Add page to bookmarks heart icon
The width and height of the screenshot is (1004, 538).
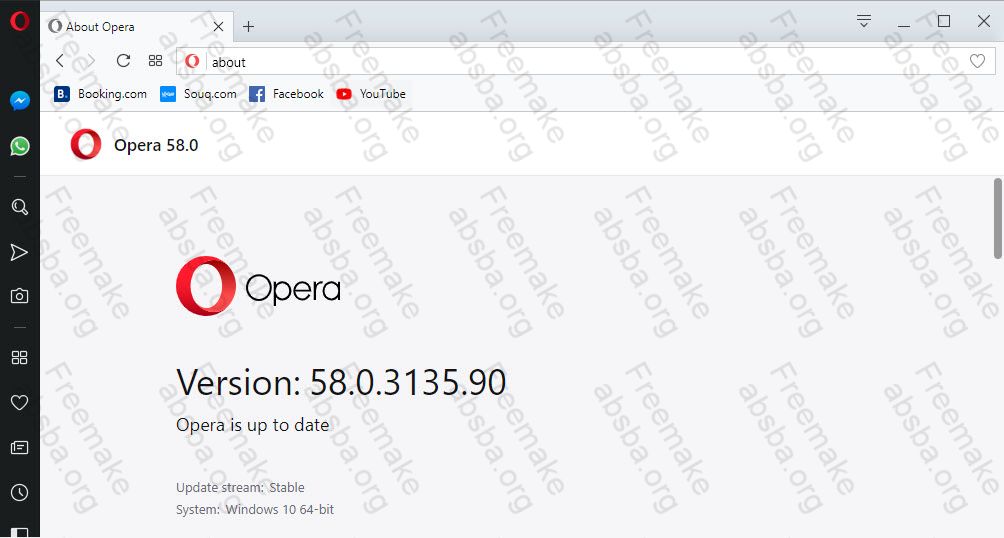977,61
